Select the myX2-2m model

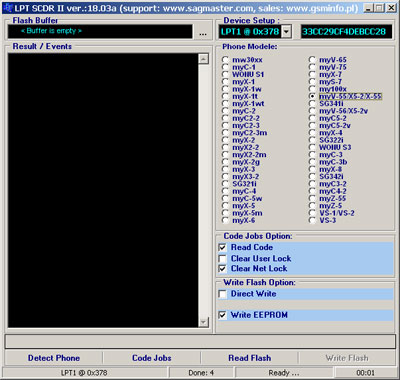click(x=226, y=155)
